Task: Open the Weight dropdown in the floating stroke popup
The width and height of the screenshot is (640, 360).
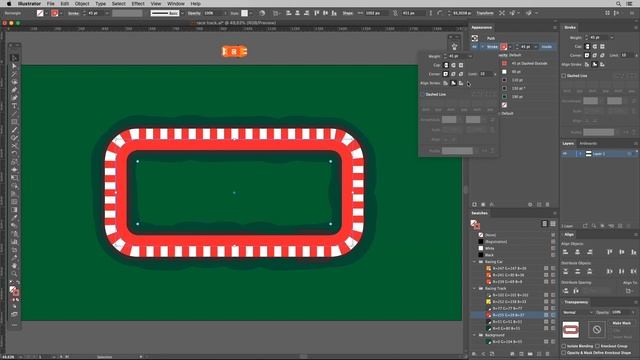Action: click(x=470, y=56)
